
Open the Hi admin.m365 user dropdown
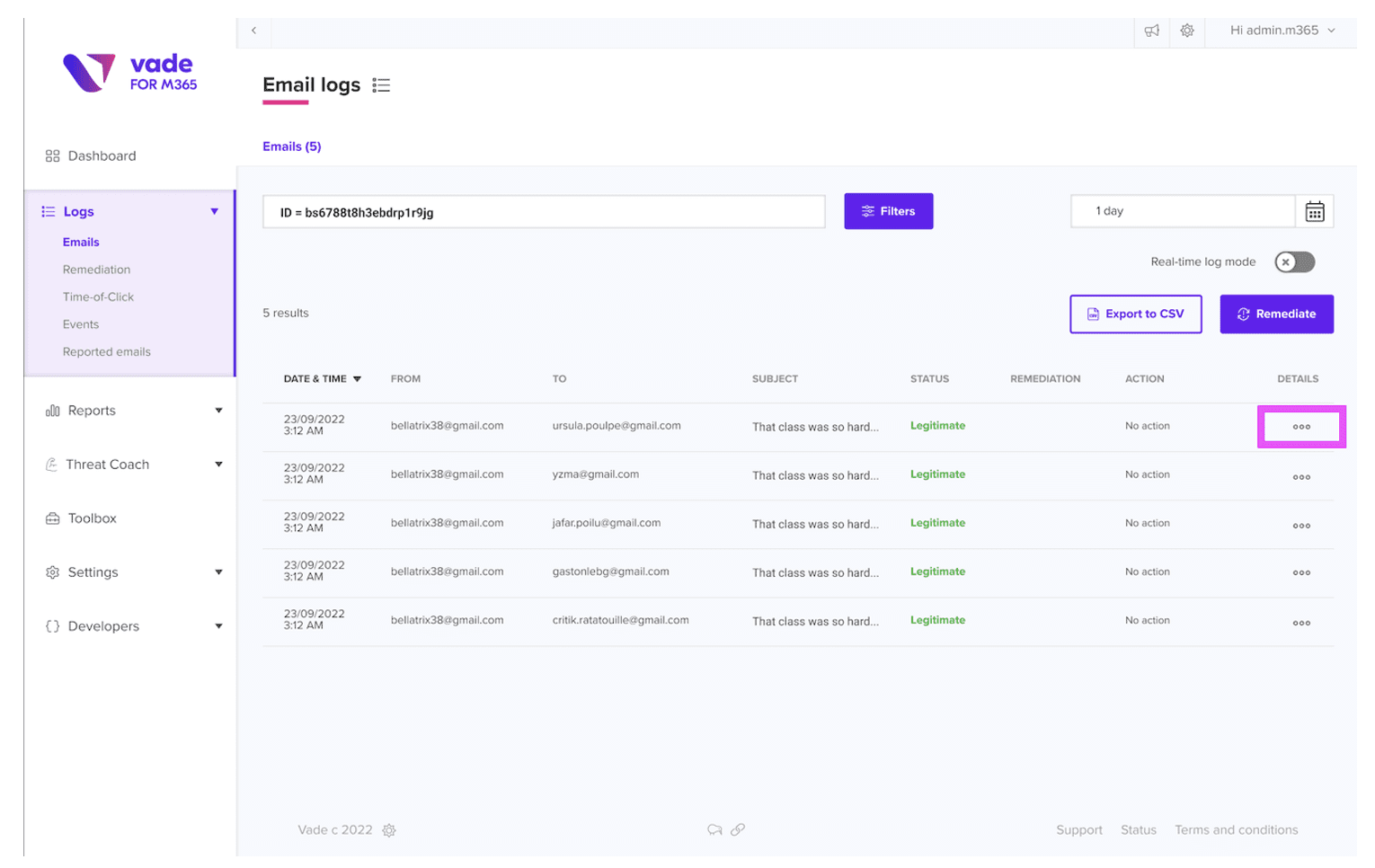click(1282, 31)
